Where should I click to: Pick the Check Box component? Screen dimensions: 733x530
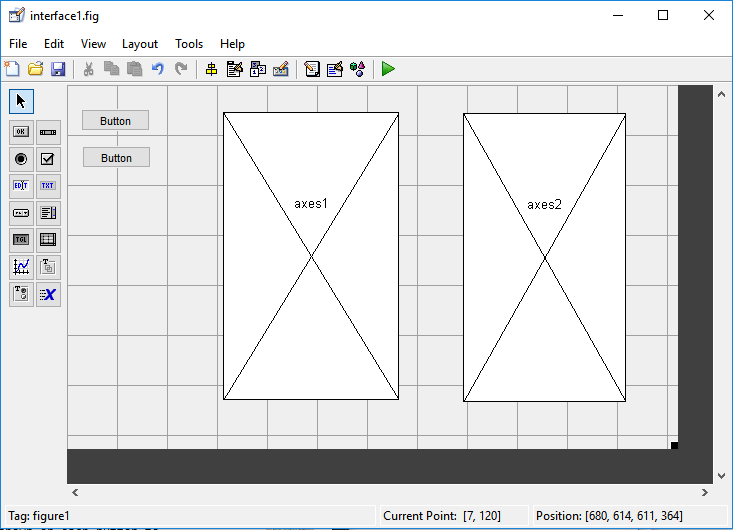click(x=48, y=159)
